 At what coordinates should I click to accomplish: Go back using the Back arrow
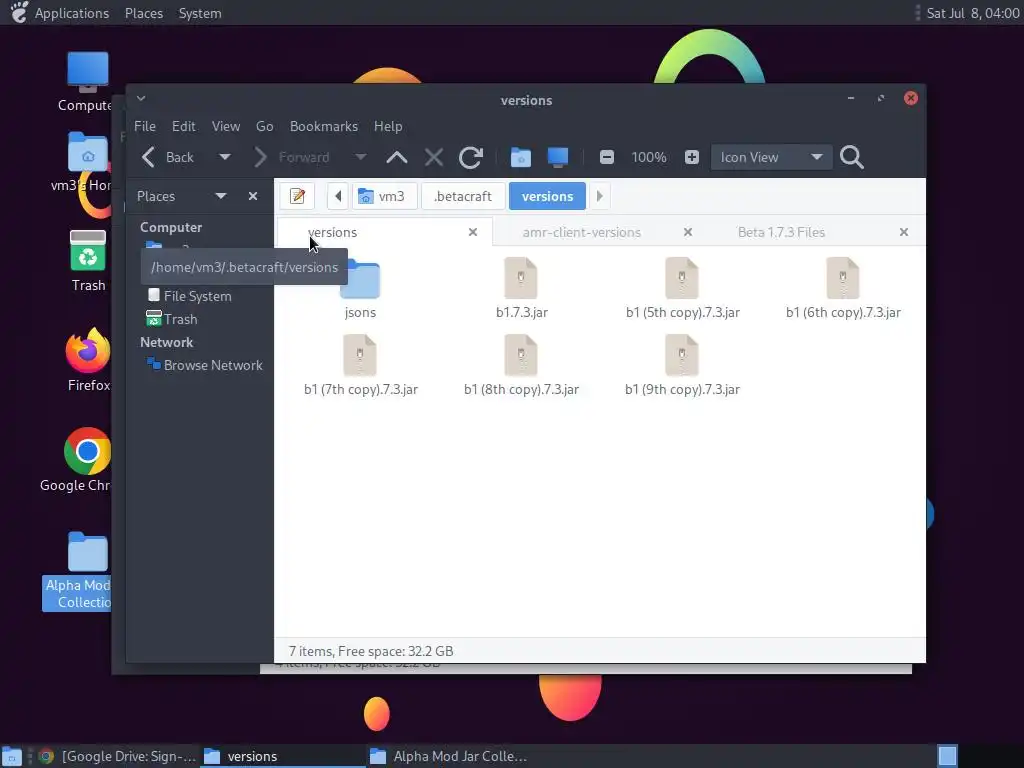pyautogui.click(x=167, y=157)
